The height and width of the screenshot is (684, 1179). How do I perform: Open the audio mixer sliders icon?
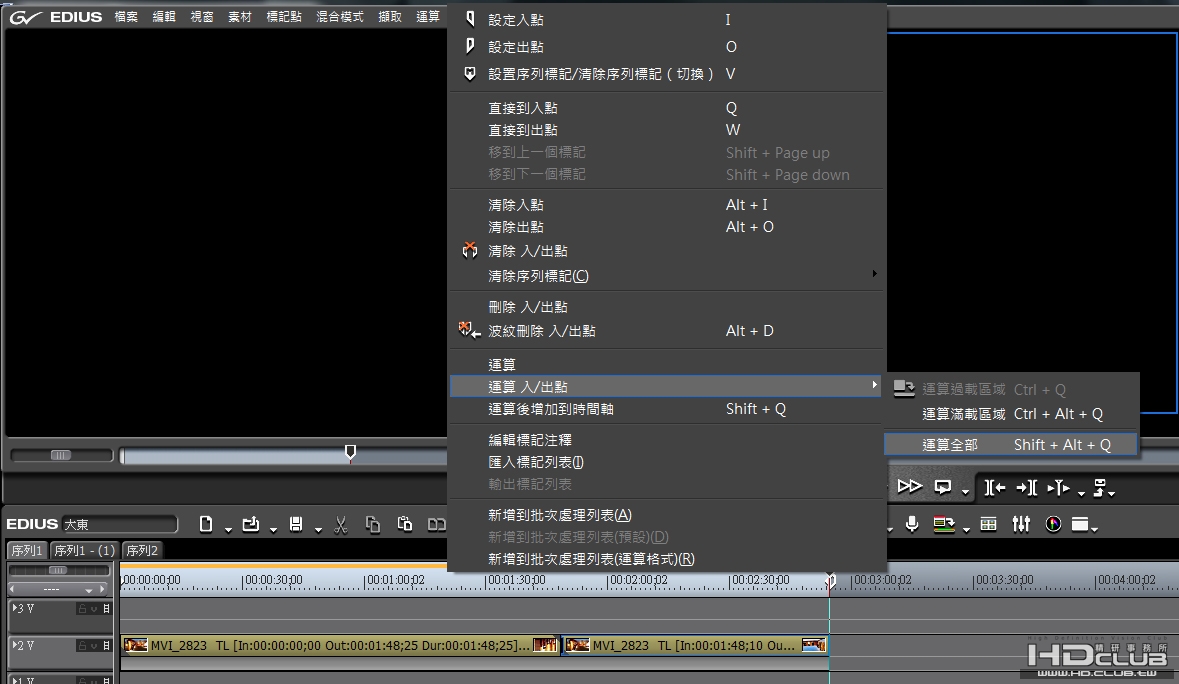(x=1021, y=524)
